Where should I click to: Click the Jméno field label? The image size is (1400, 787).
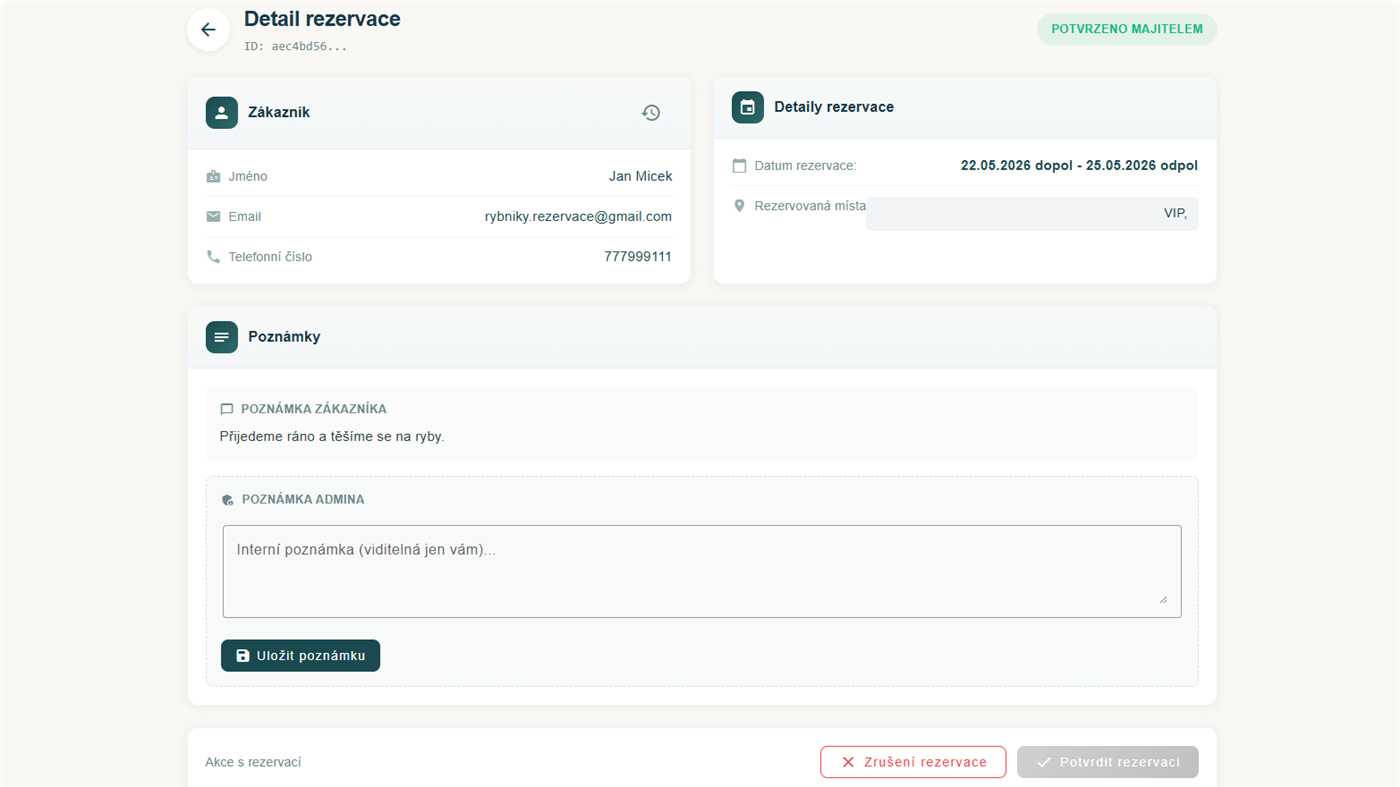pos(248,177)
